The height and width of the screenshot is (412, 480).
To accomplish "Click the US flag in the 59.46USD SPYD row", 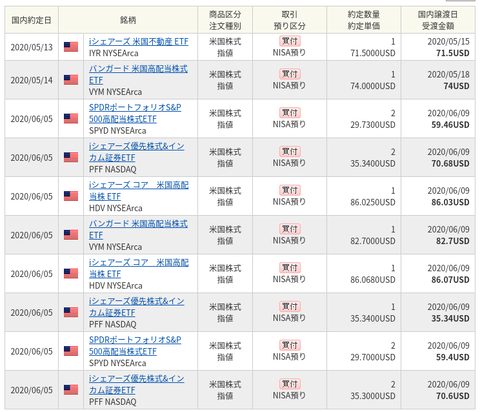I will [x=71, y=119].
